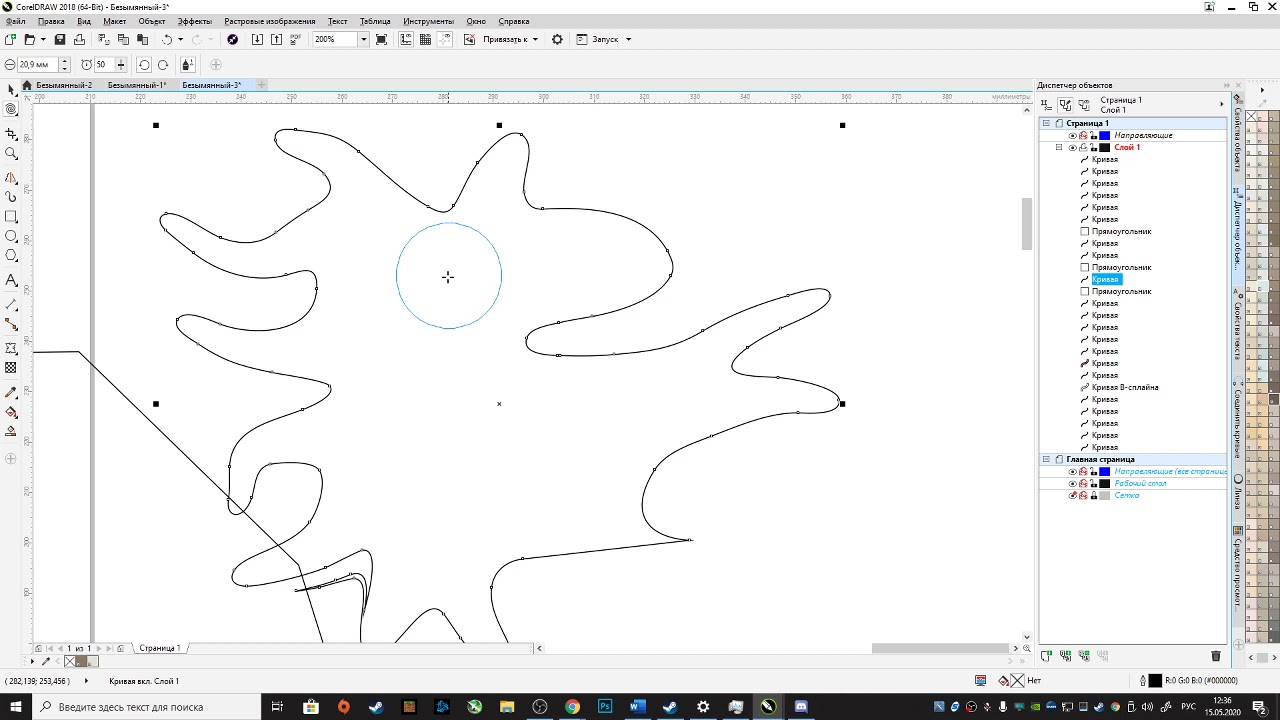Open the Options gear icon
Image resolution: width=1280 pixels, height=720 pixels.
[x=557, y=39]
